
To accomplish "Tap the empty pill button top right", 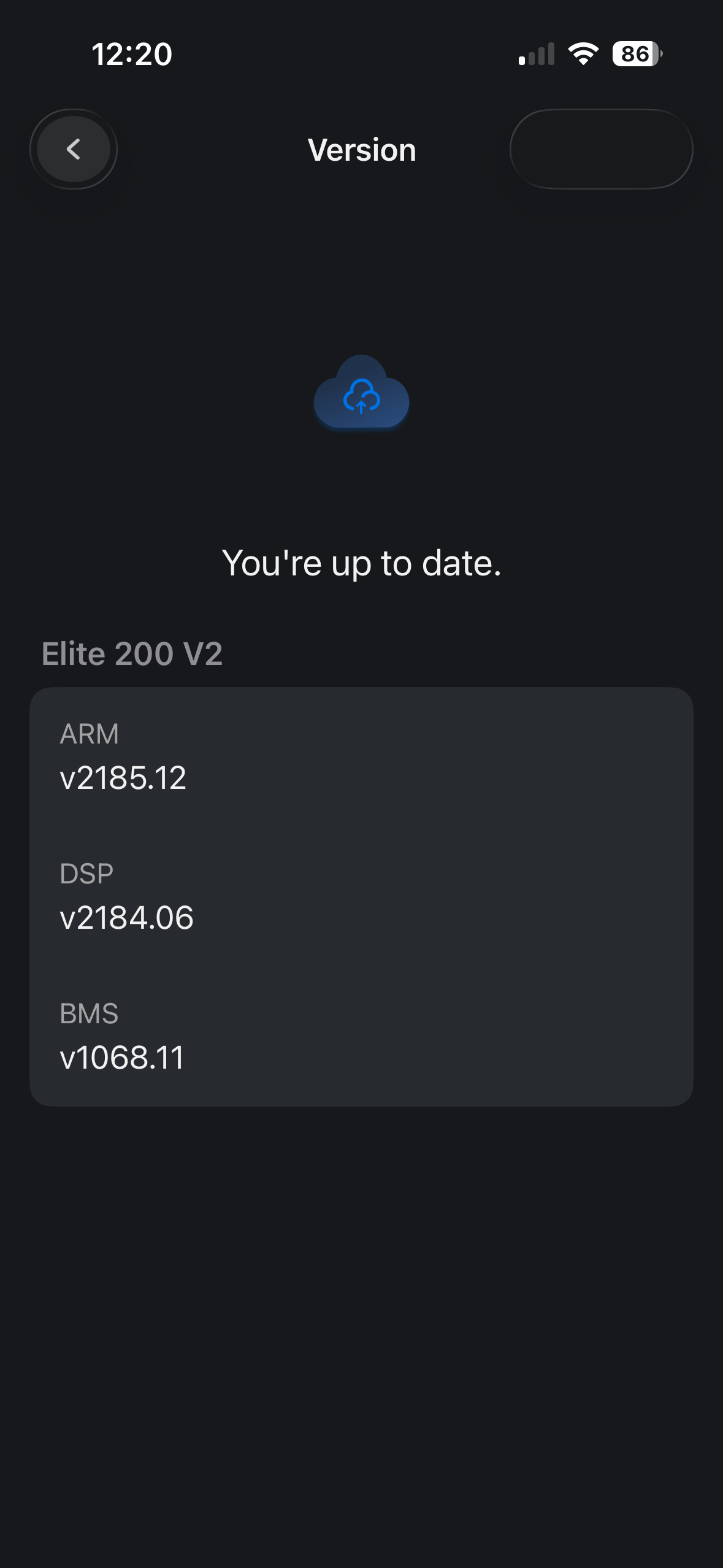I will (x=601, y=149).
